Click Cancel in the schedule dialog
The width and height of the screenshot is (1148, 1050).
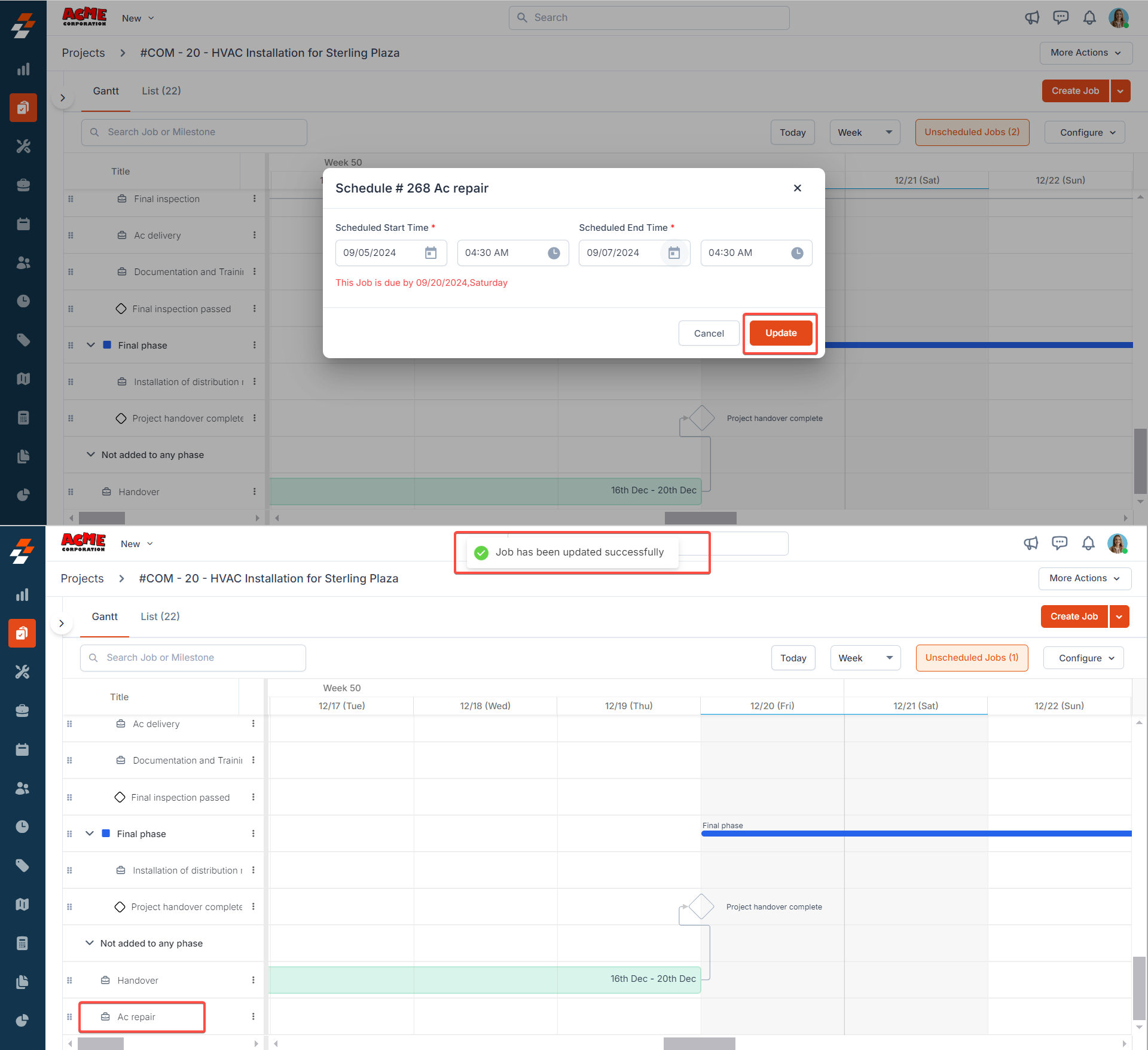(709, 333)
